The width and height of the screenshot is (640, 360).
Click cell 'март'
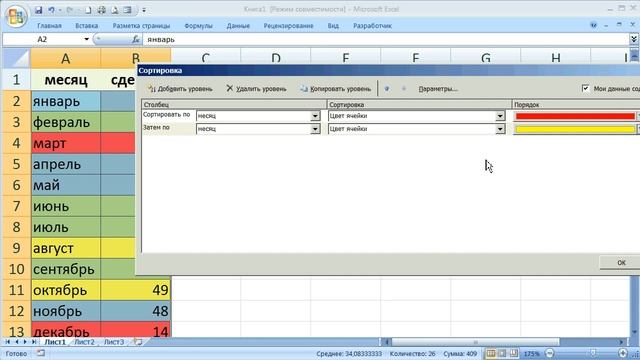(66, 143)
